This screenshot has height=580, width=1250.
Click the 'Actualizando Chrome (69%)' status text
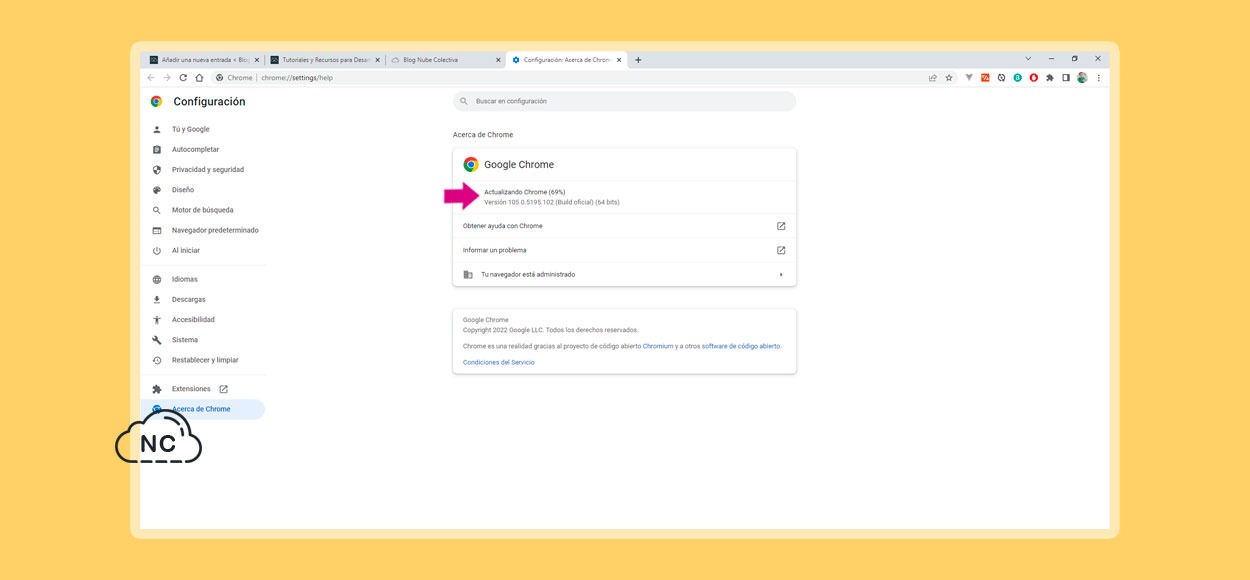point(525,192)
